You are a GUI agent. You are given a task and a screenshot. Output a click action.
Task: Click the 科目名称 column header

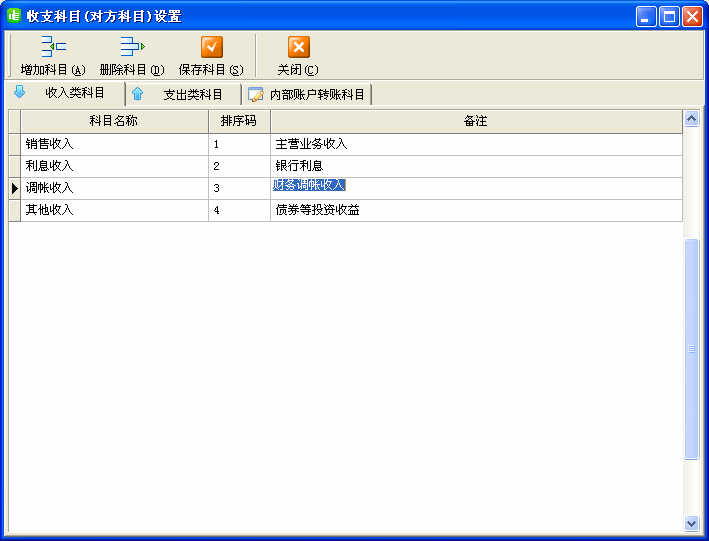[114, 121]
